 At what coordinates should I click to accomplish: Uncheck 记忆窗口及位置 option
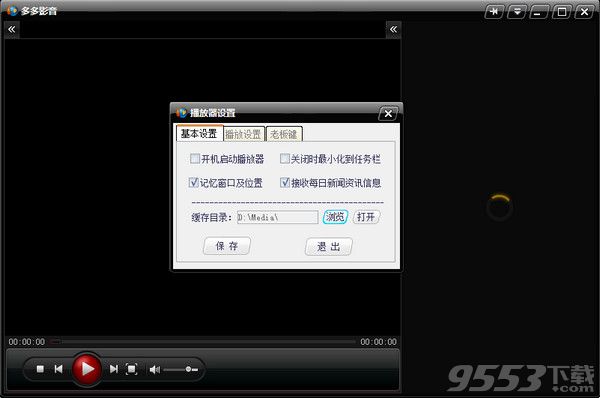click(194, 183)
